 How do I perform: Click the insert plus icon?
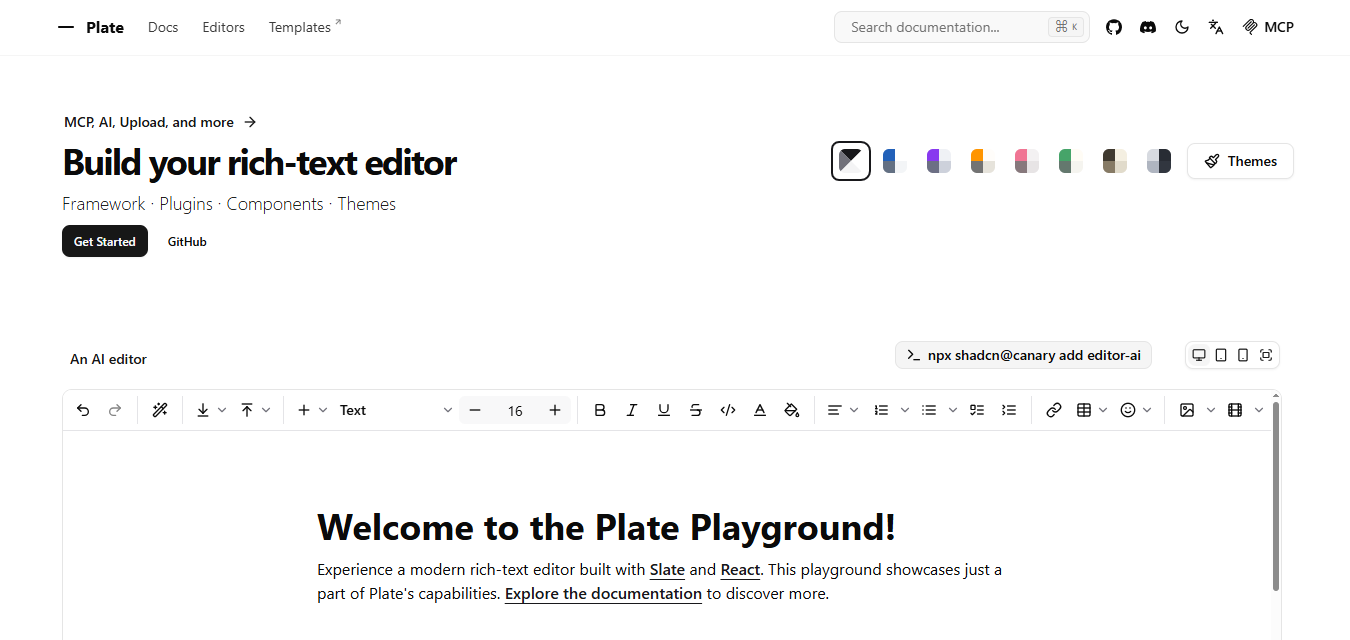point(304,410)
